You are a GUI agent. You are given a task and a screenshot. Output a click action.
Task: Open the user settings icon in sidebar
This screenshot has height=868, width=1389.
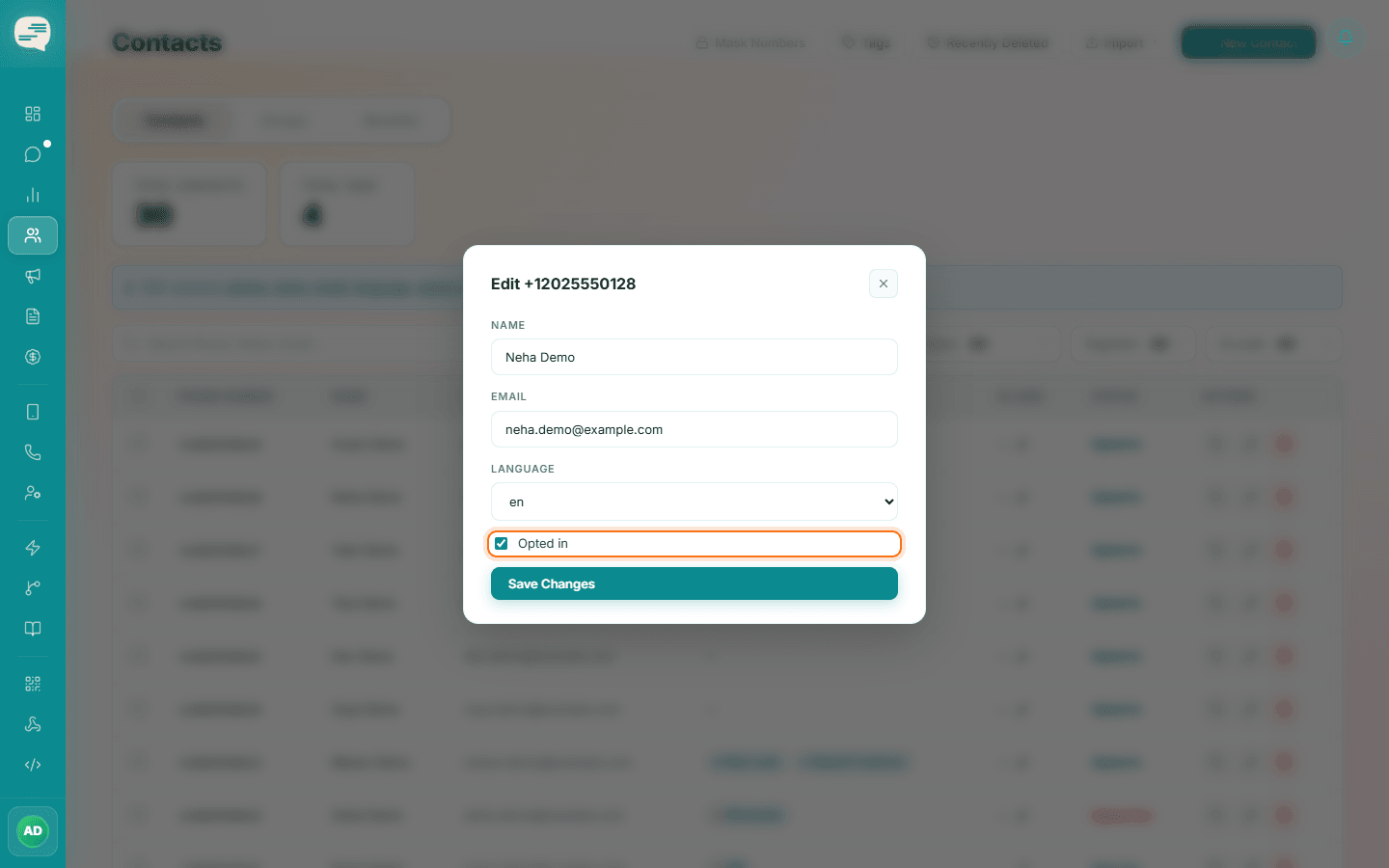point(33,493)
